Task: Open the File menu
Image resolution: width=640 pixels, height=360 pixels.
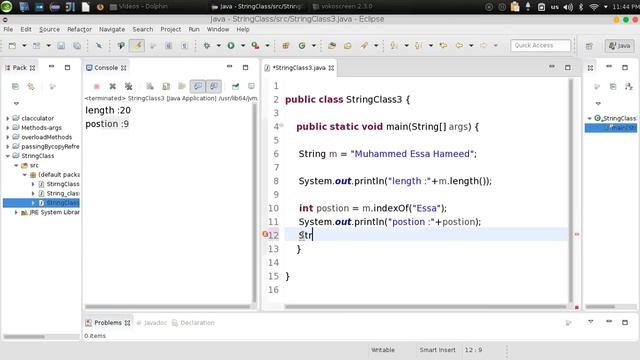Action: (x=8, y=29)
